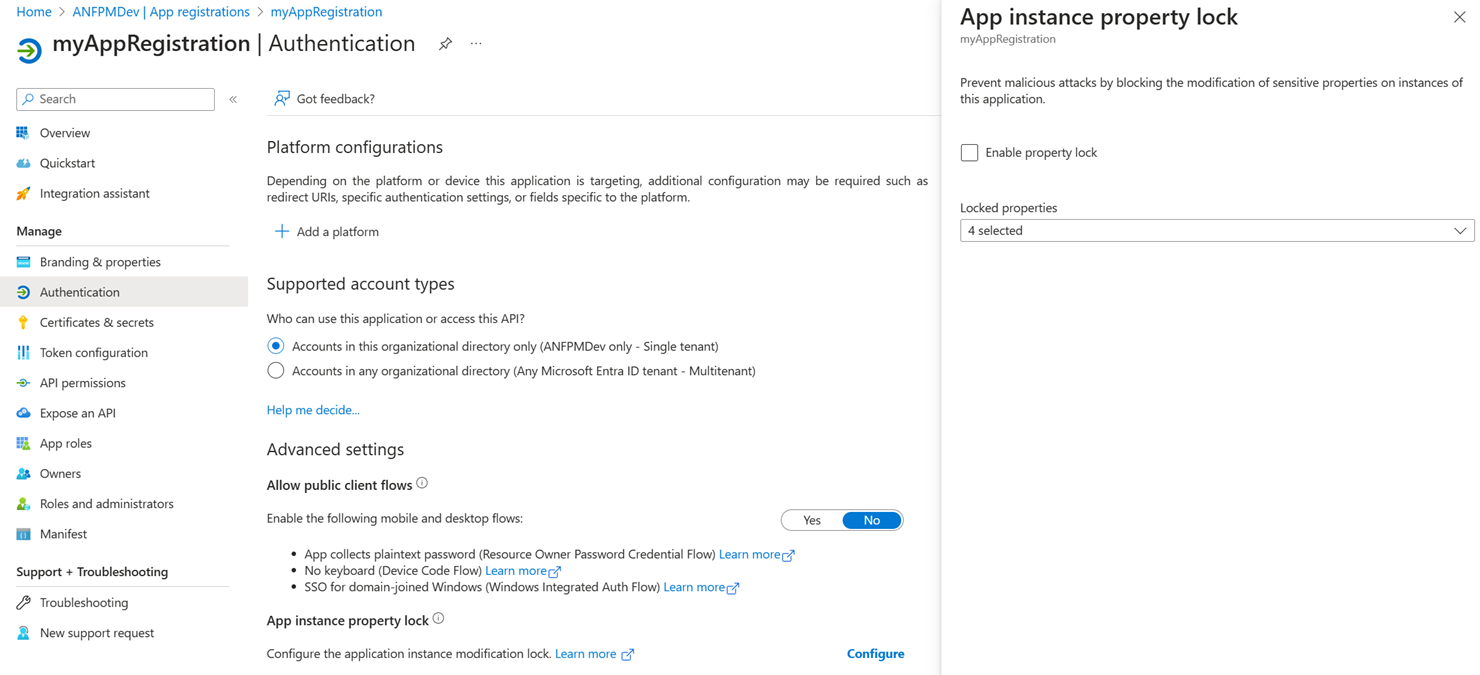Click the myAppRegistration breadcrumb link
1480x675 pixels.
(x=326, y=12)
